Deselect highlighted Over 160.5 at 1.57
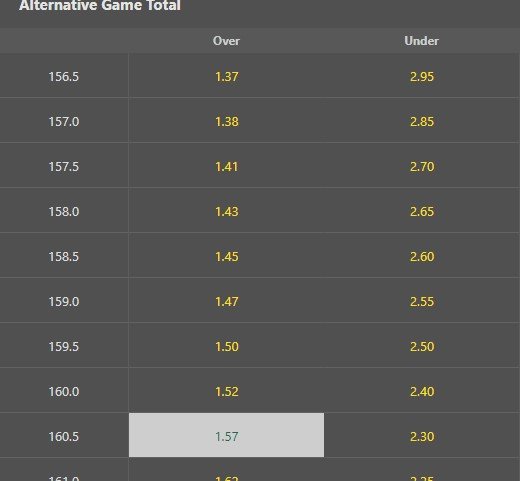520x481 pixels. tap(226, 435)
